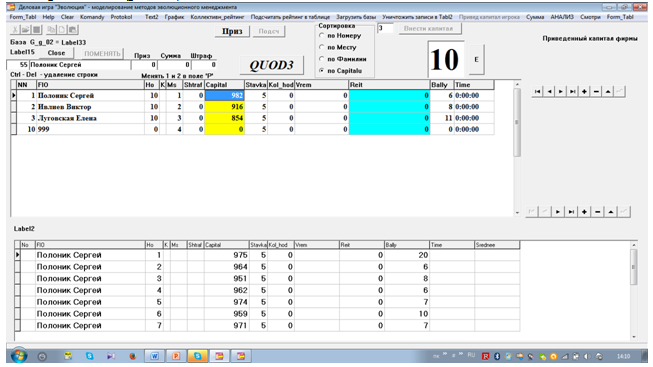The image size is (653, 367).
Task: Click lower table vertical scrollbar thumb
Action: tap(633, 267)
